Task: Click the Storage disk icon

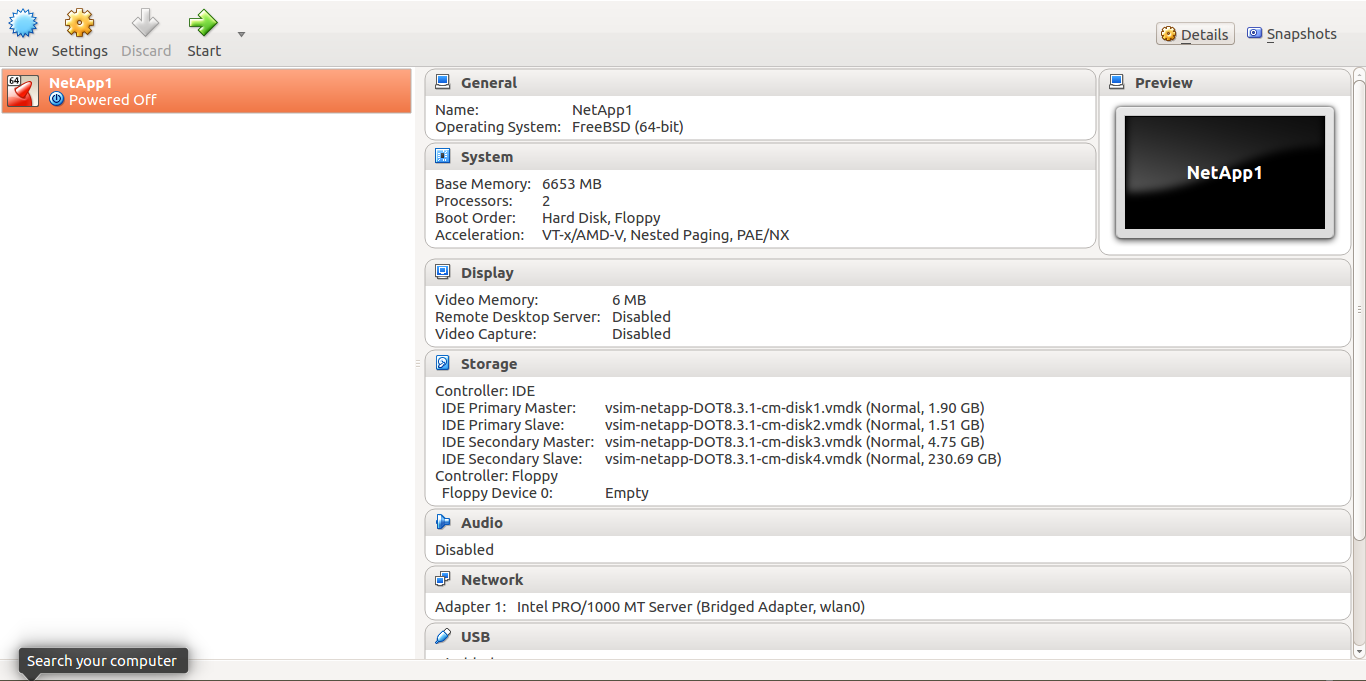Action: point(443,364)
